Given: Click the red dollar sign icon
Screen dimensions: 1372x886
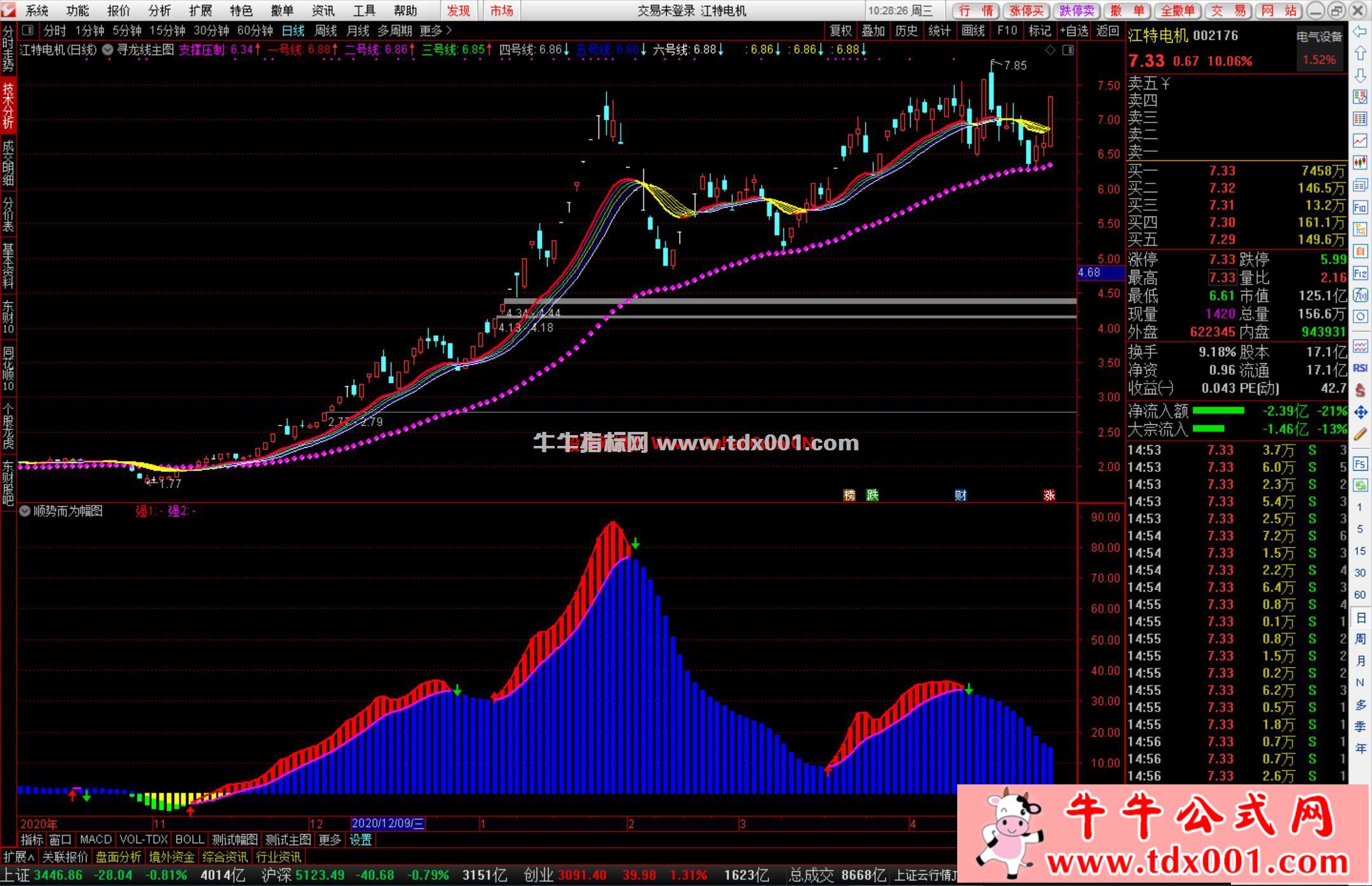Looking at the screenshot, I should tap(1360, 390).
